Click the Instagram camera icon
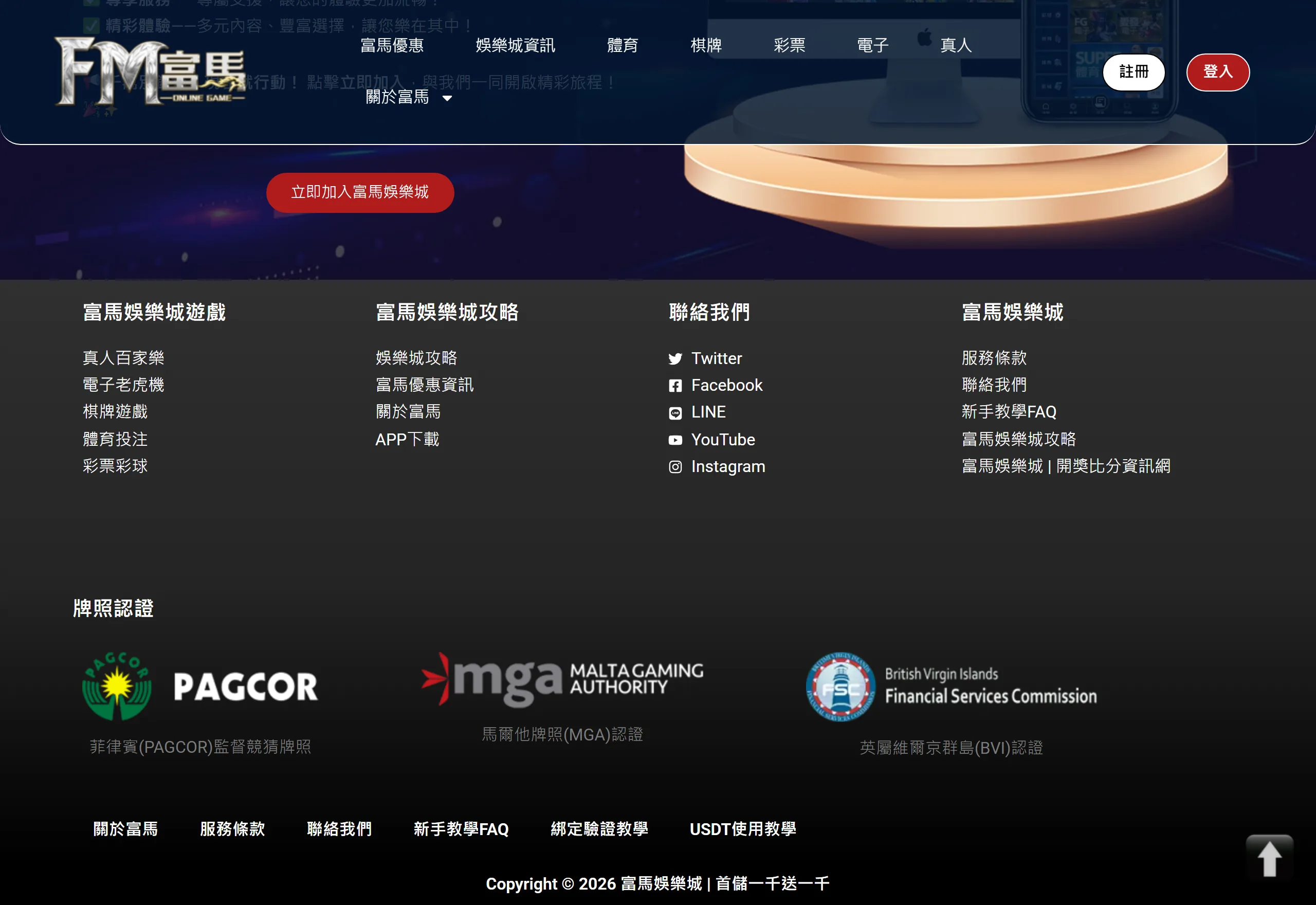The height and width of the screenshot is (905, 1316). [x=675, y=467]
